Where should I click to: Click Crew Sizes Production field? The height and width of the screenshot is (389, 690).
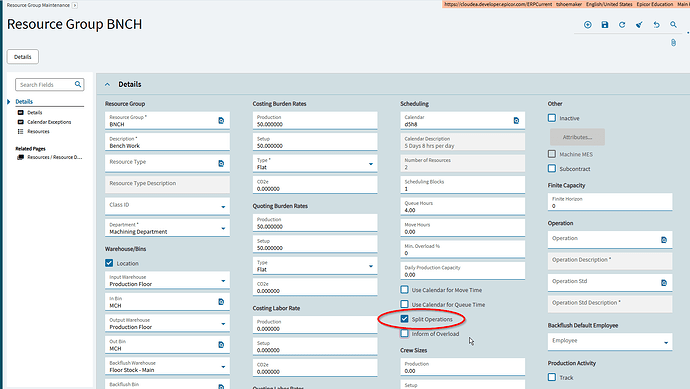click(x=462, y=367)
